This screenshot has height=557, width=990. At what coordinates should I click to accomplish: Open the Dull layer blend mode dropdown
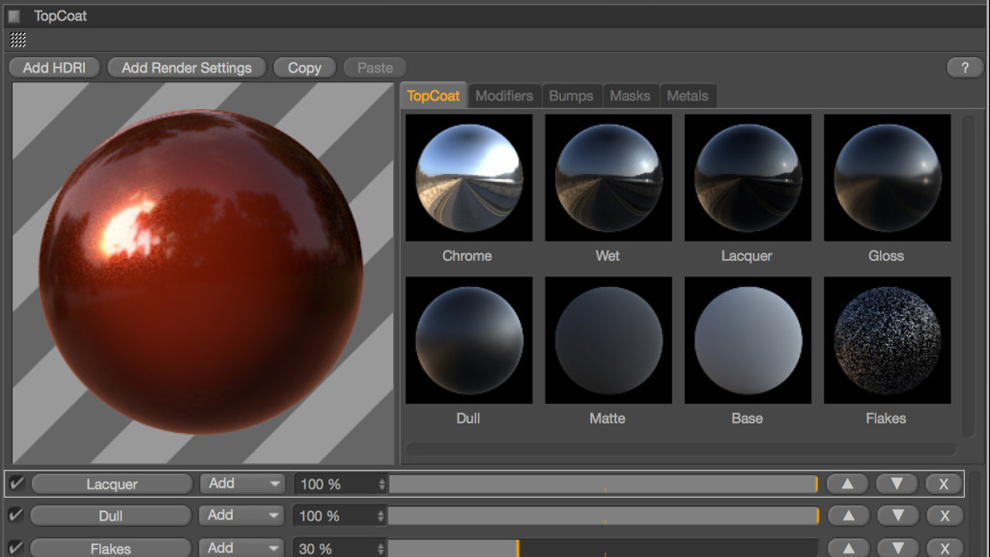point(240,515)
